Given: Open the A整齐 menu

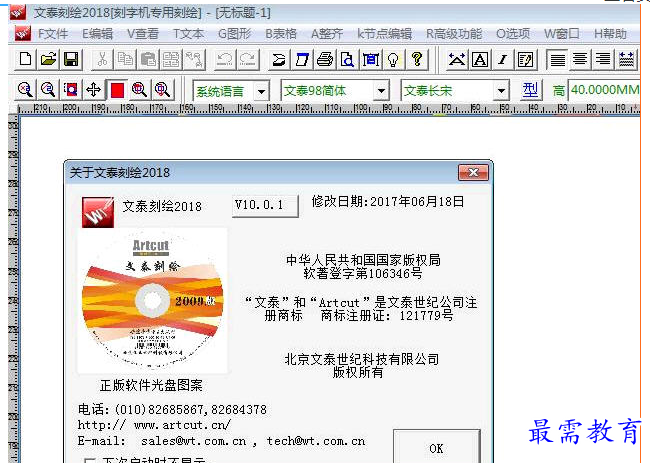Looking at the screenshot, I should click(x=327, y=34).
